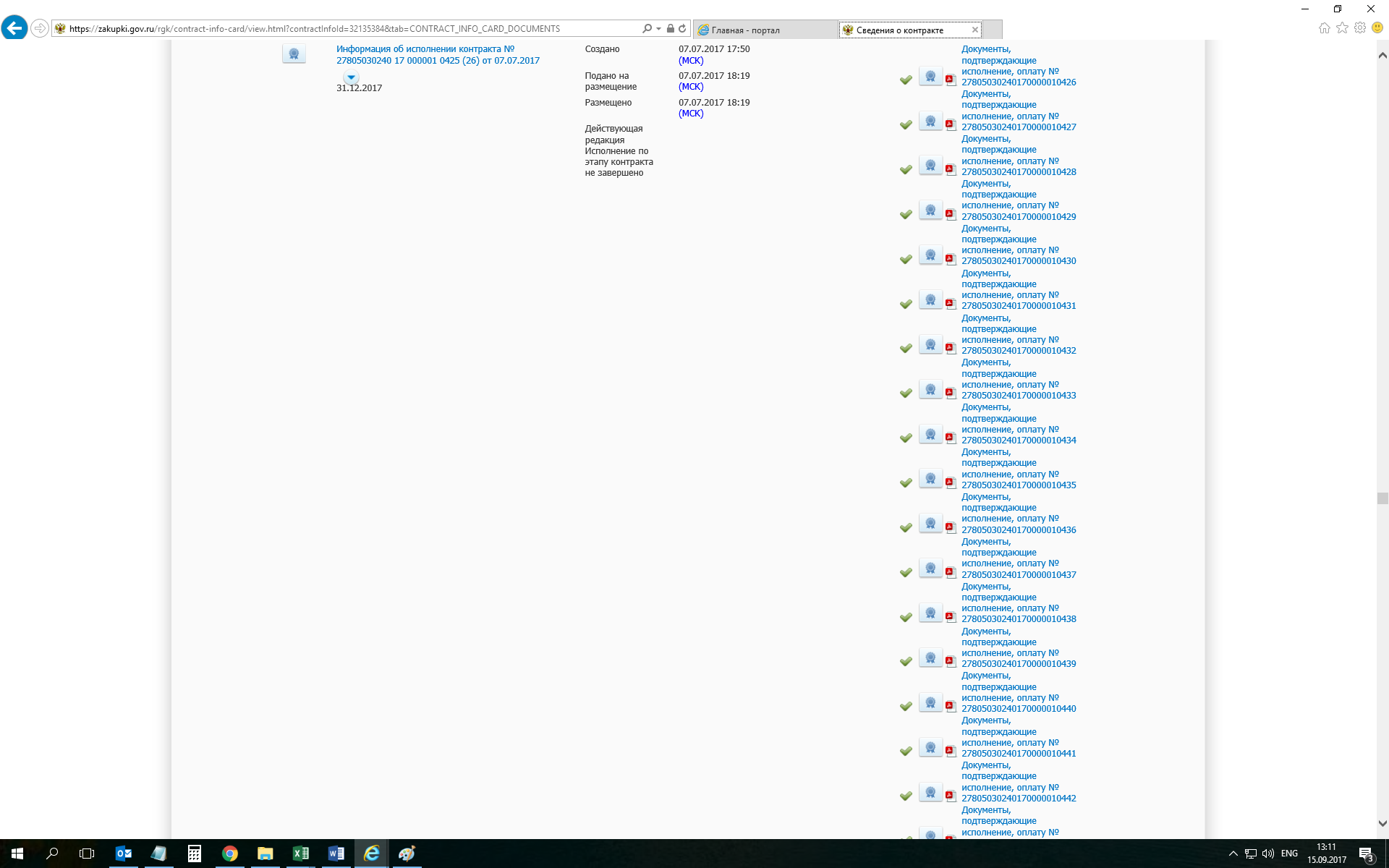The height and width of the screenshot is (868, 1389).
Task: Click the '31.12.2017' date text
Action: pos(359,88)
